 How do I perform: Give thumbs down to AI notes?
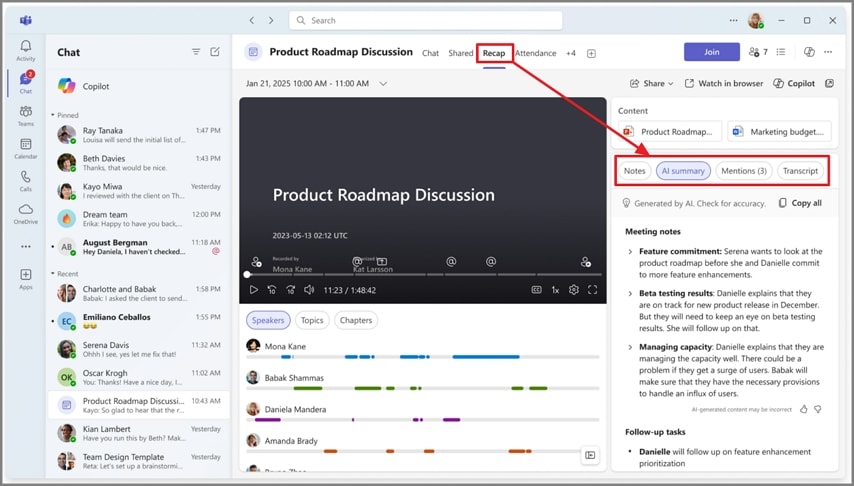coord(818,409)
